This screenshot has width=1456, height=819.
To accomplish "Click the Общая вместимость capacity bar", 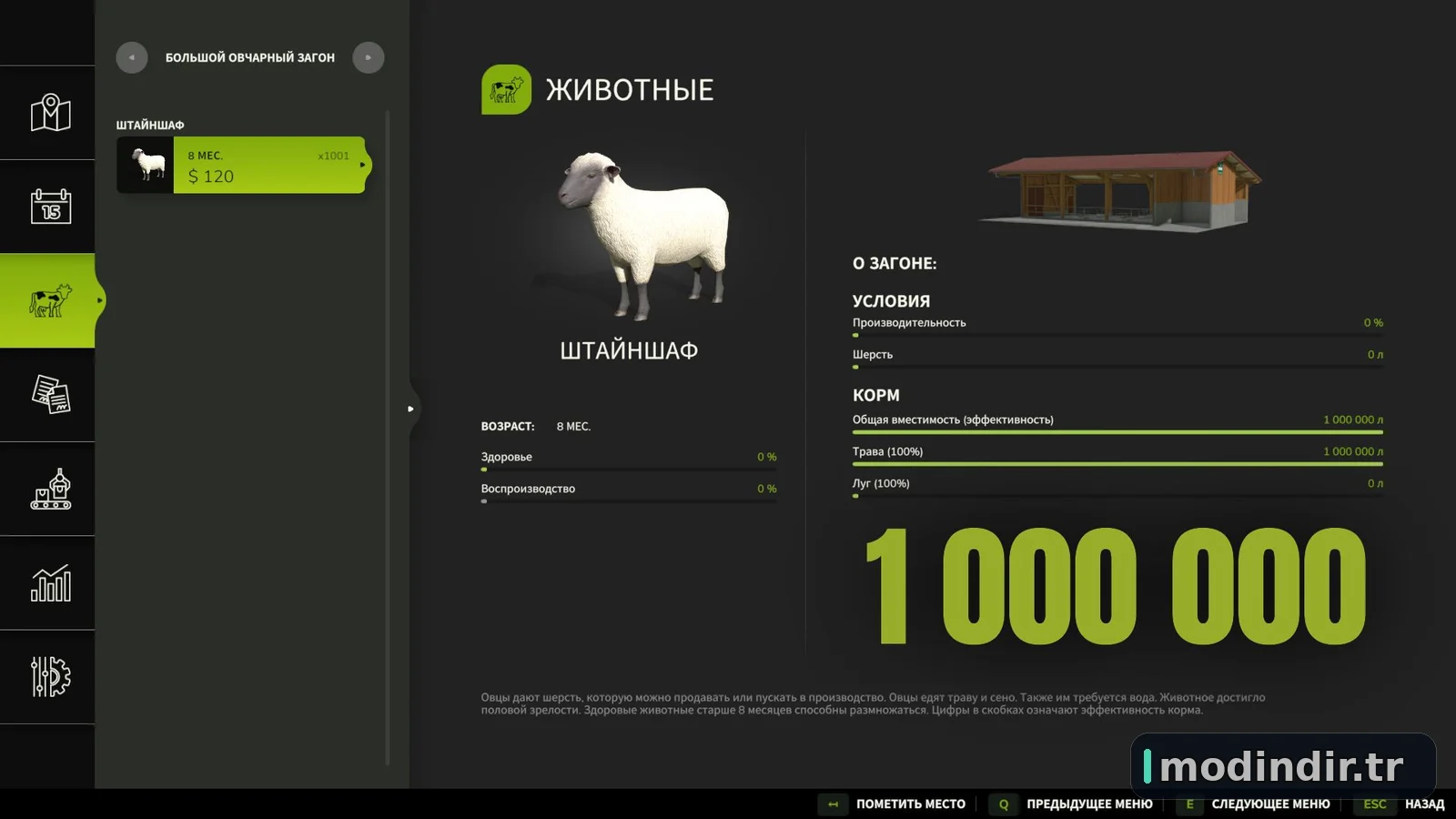I will (1117, 432).
